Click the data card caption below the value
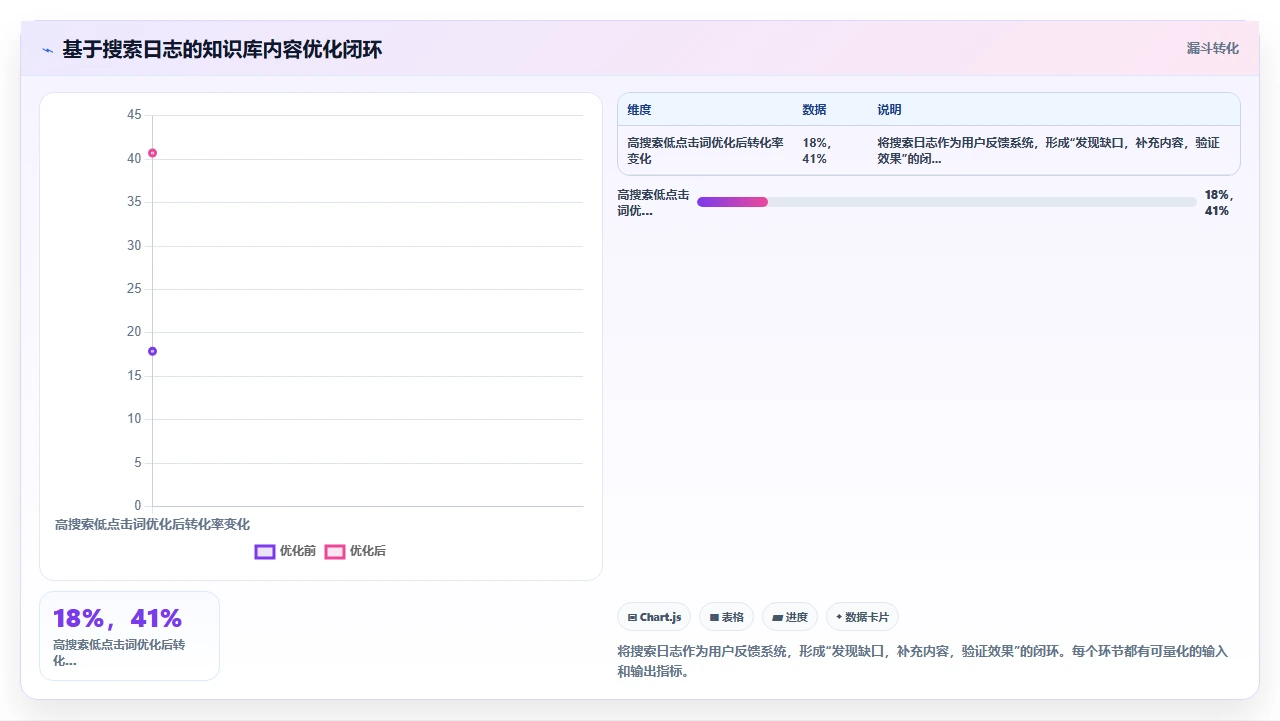 pos(119,653)
